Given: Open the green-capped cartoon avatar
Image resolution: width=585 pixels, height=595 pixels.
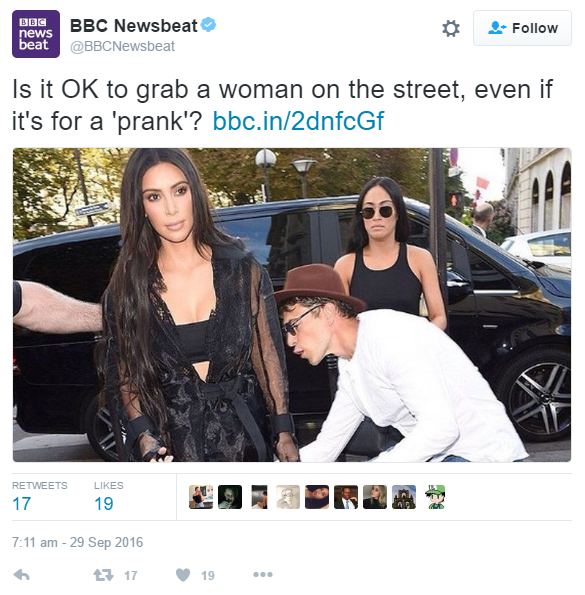Looking at the screenshot, I should tap(433, 497).
